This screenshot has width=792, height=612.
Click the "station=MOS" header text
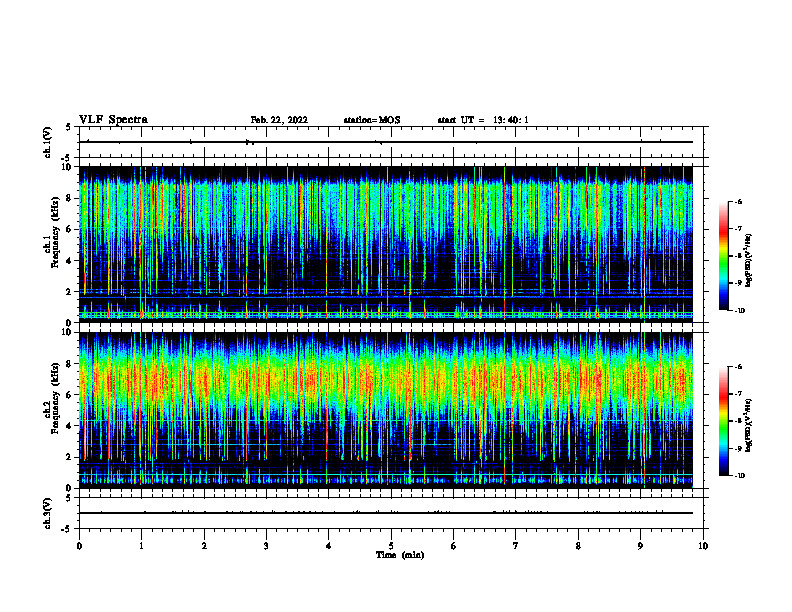(372, 120)
